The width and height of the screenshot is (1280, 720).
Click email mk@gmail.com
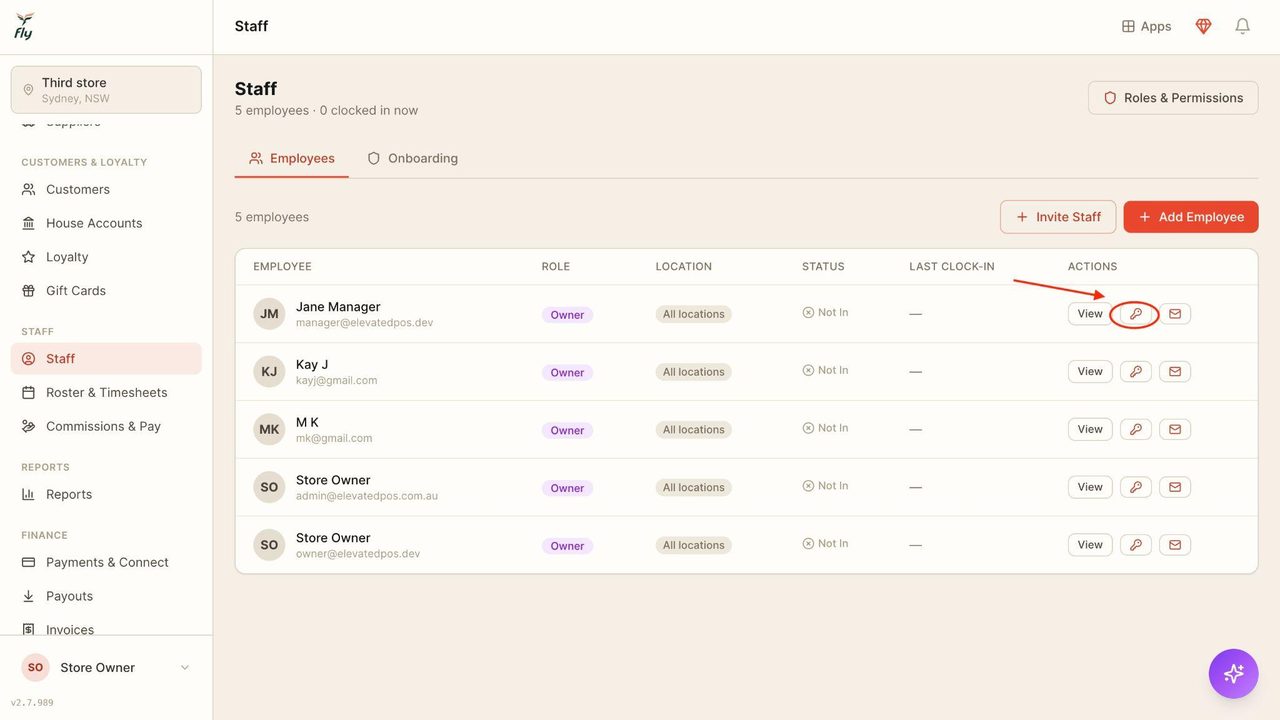(334, 439)
